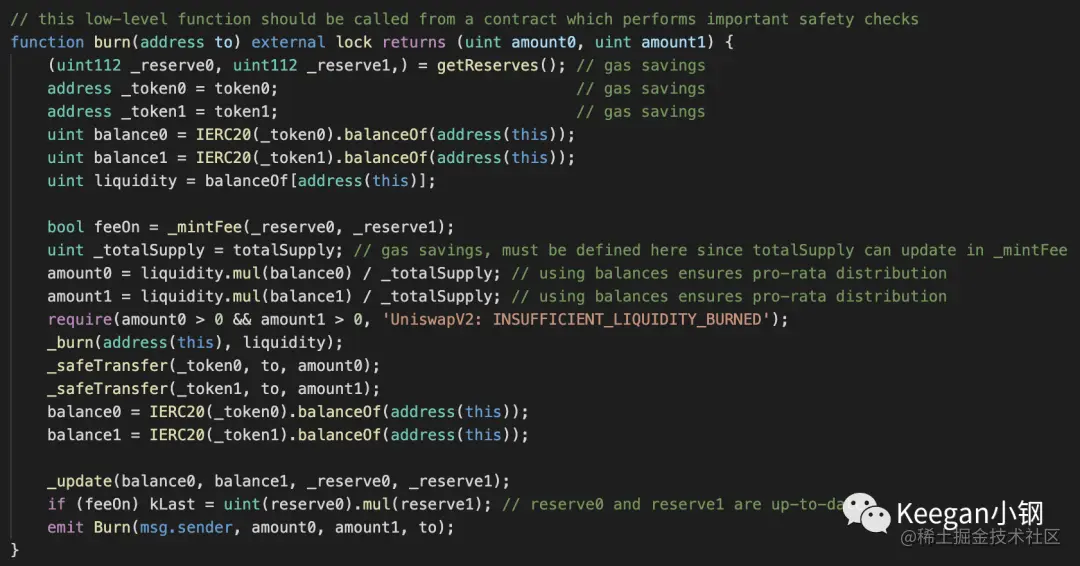This screenshot has width=1080, height=566.
Task: Click the @稀土掘金技术社区 watermark text
Action: coord(980,537)
